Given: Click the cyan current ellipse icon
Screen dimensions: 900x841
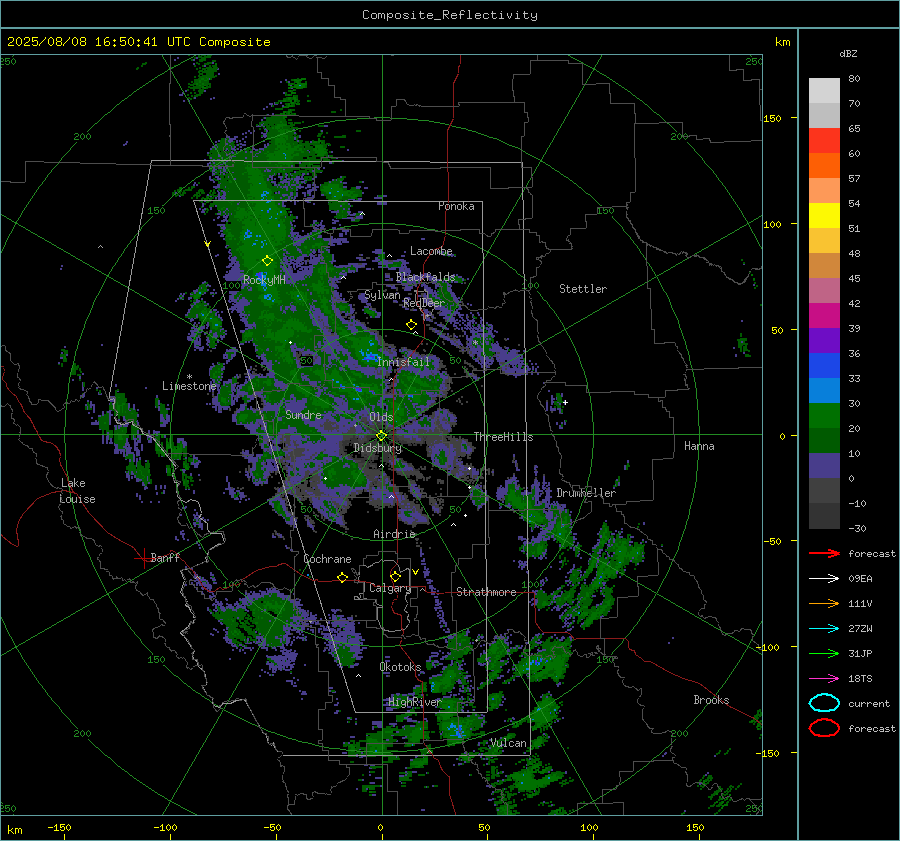Looking at the screenshot, I should click(824, 703).
